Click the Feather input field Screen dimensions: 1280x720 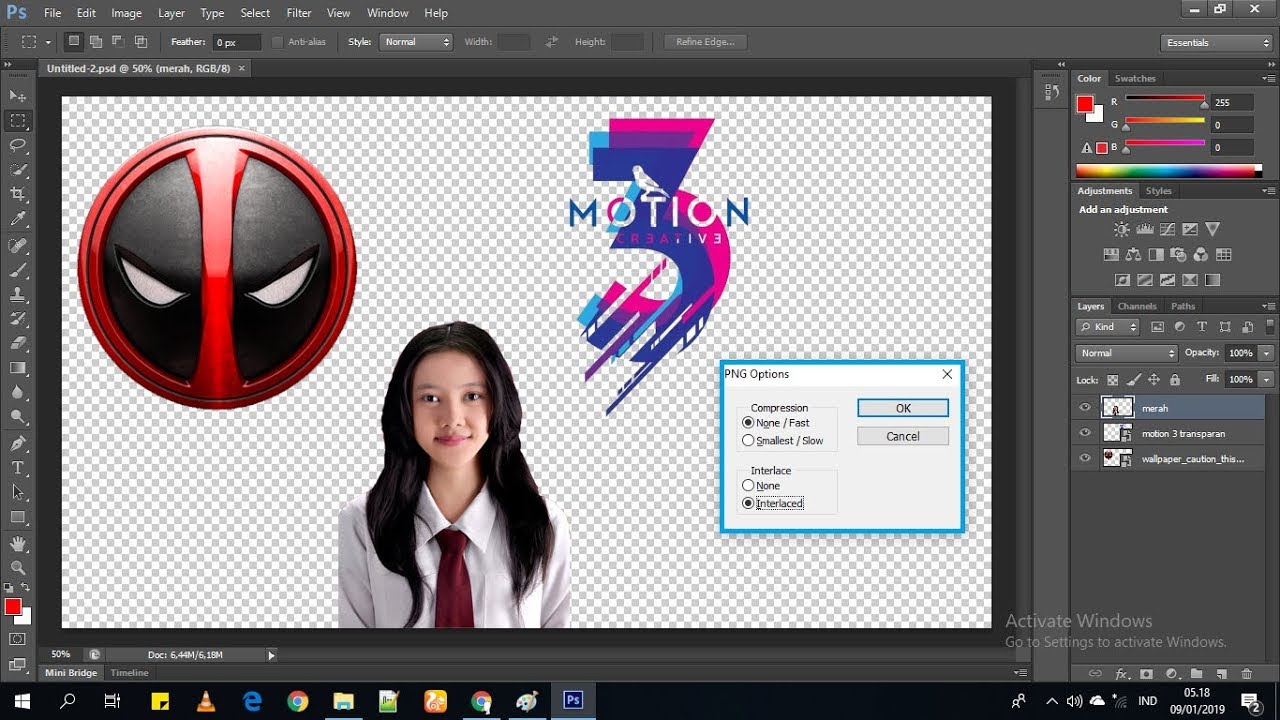[x=237, y=42]
